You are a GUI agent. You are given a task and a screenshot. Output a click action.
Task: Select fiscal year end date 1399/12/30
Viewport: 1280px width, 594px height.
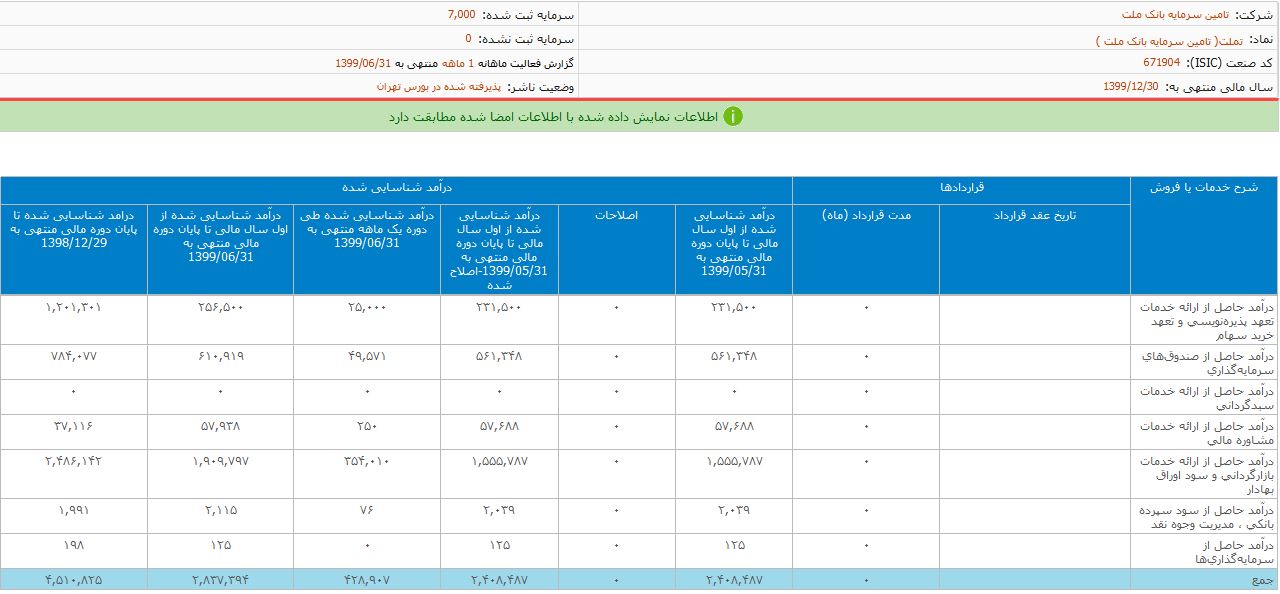(x=1130, y=87)
